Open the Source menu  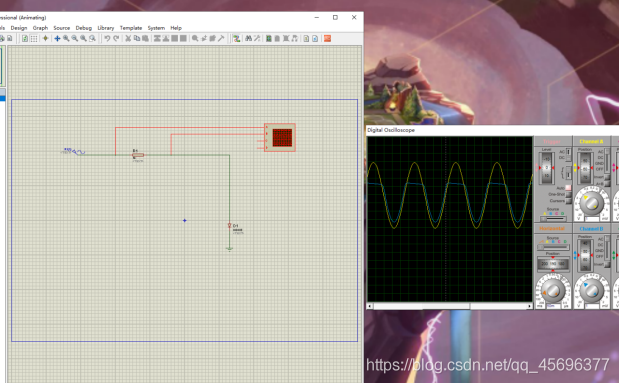(x=61, y=28)
